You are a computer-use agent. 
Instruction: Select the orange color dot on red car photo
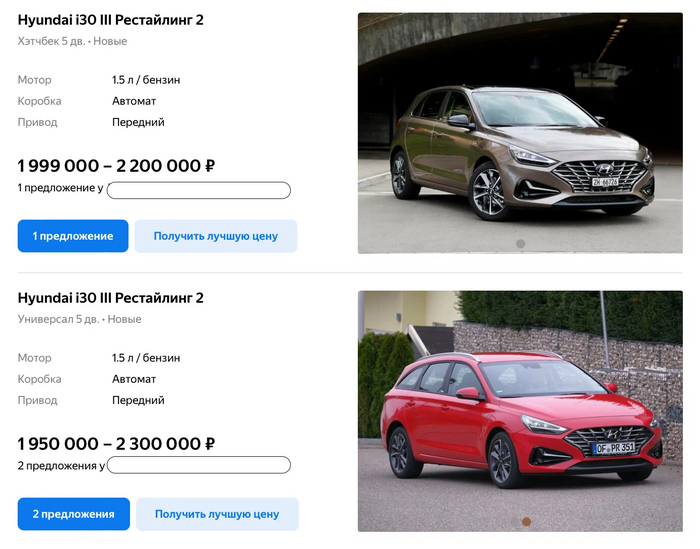point(526,521)
